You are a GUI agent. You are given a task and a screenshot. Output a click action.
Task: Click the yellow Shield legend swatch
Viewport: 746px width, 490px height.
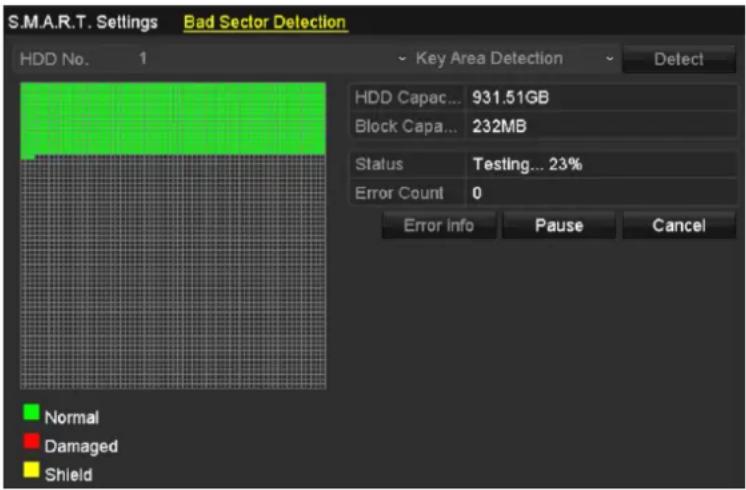[x=31, y=470]
